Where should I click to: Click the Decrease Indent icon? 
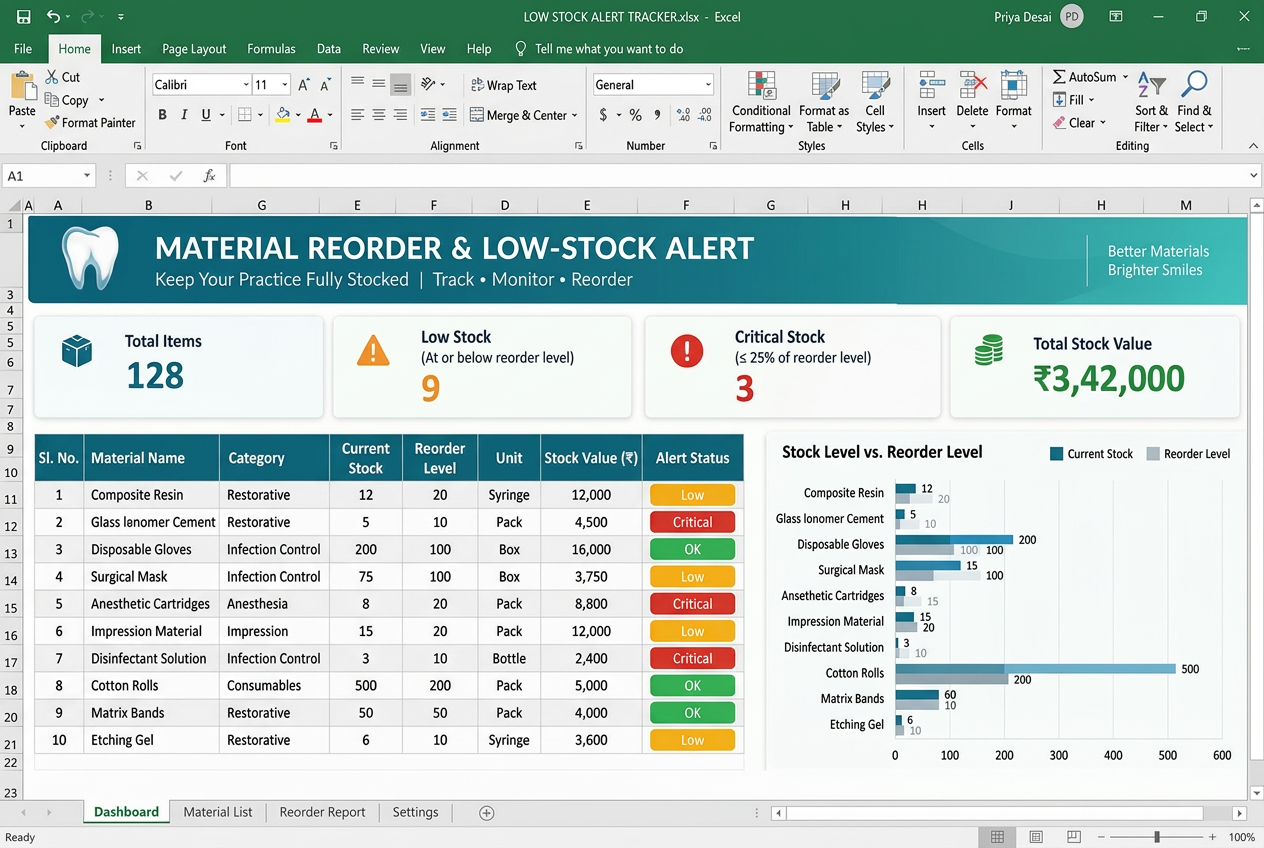pos(428,115)
